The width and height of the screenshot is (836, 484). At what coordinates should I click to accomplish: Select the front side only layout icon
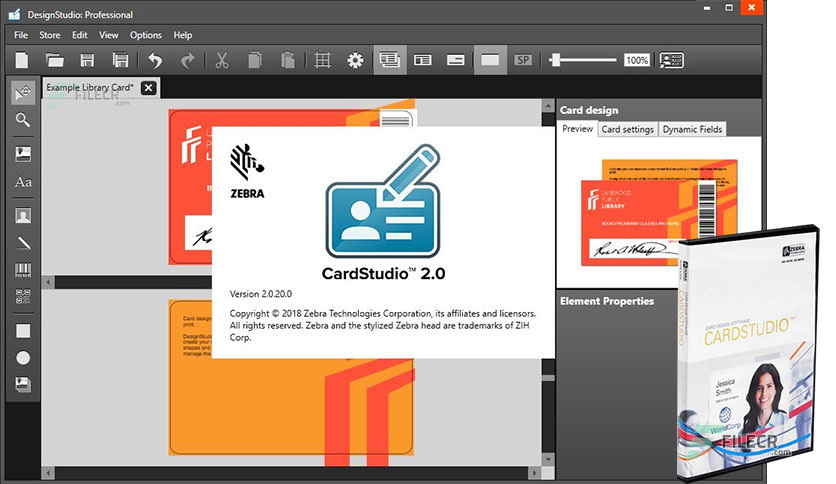[x=423, y=60]
